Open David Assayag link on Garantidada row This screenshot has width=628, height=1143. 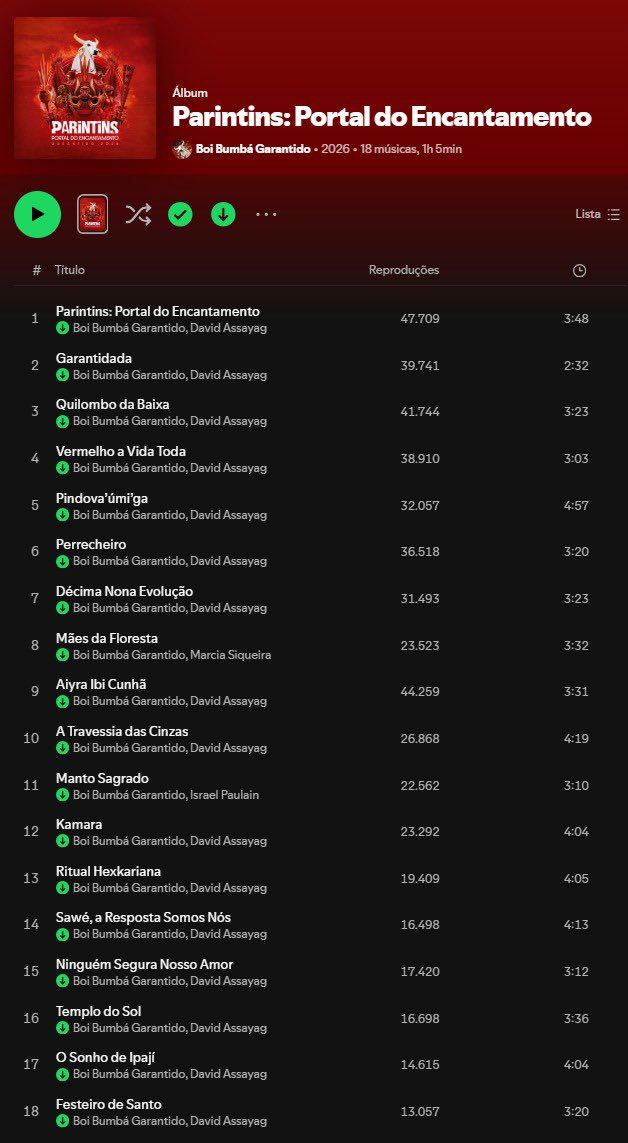click(x=228, y=375)
